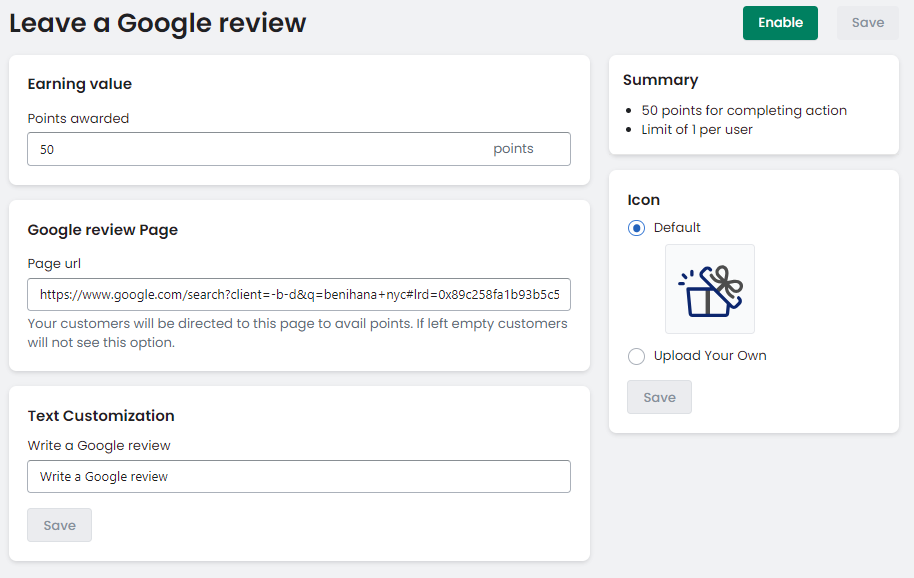Screen dimensions: 914x578
Task: Choose the Upload Your Own radio button
Action: point(636,356)
